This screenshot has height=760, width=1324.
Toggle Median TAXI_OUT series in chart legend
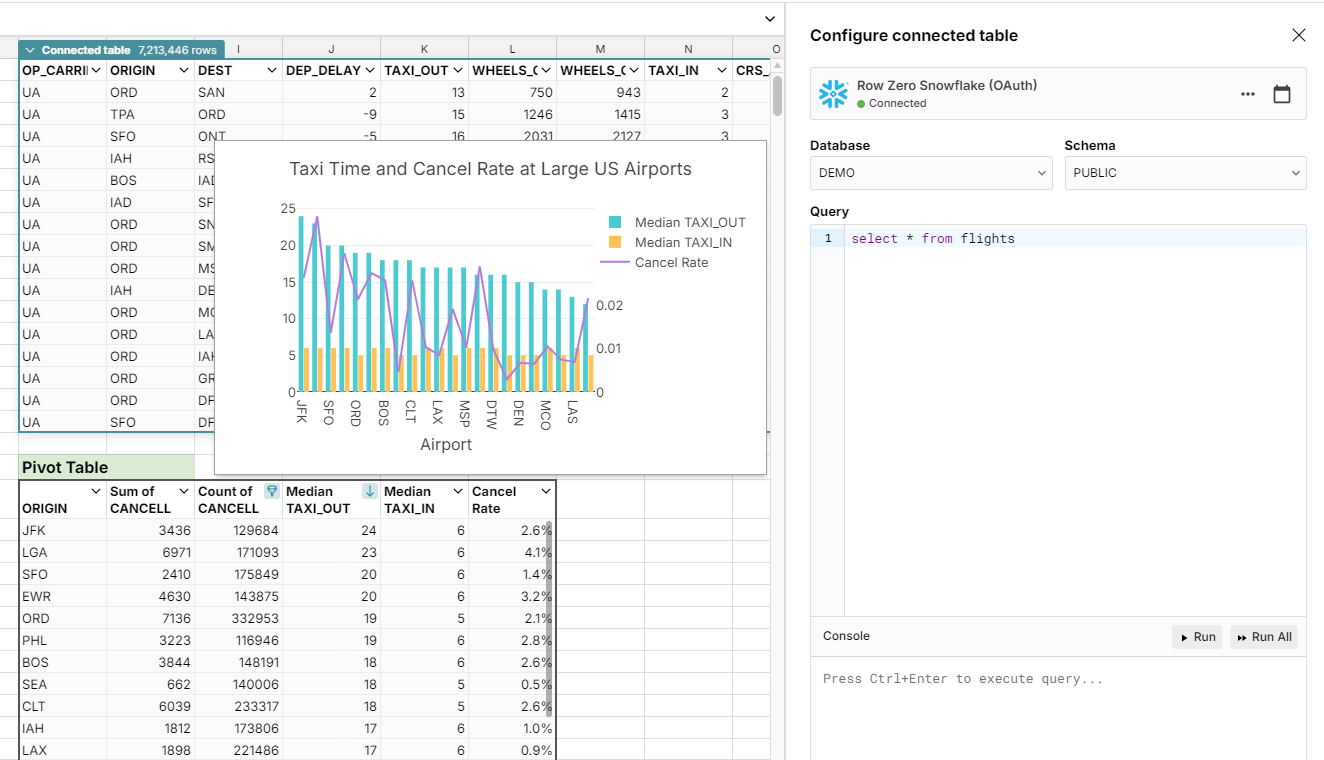coord(677,222)
